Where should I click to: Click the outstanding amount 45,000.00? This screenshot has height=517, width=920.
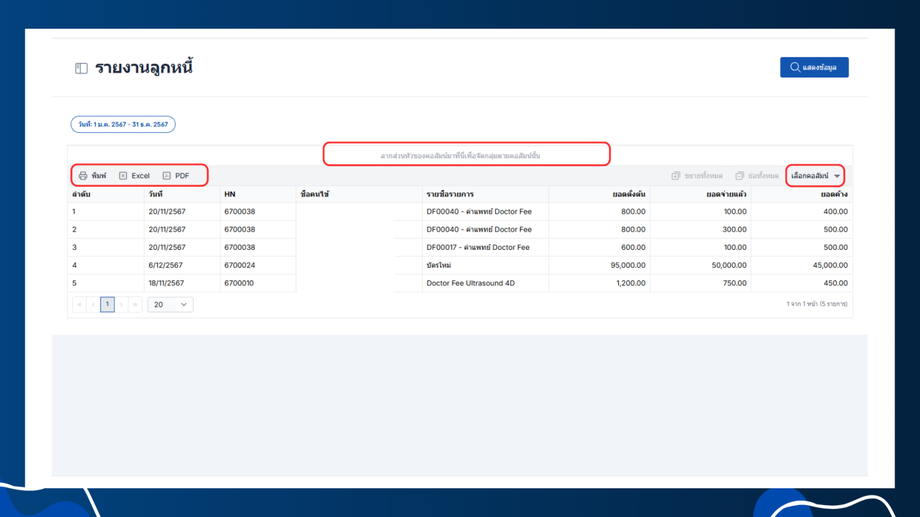[x=801, y=265]
